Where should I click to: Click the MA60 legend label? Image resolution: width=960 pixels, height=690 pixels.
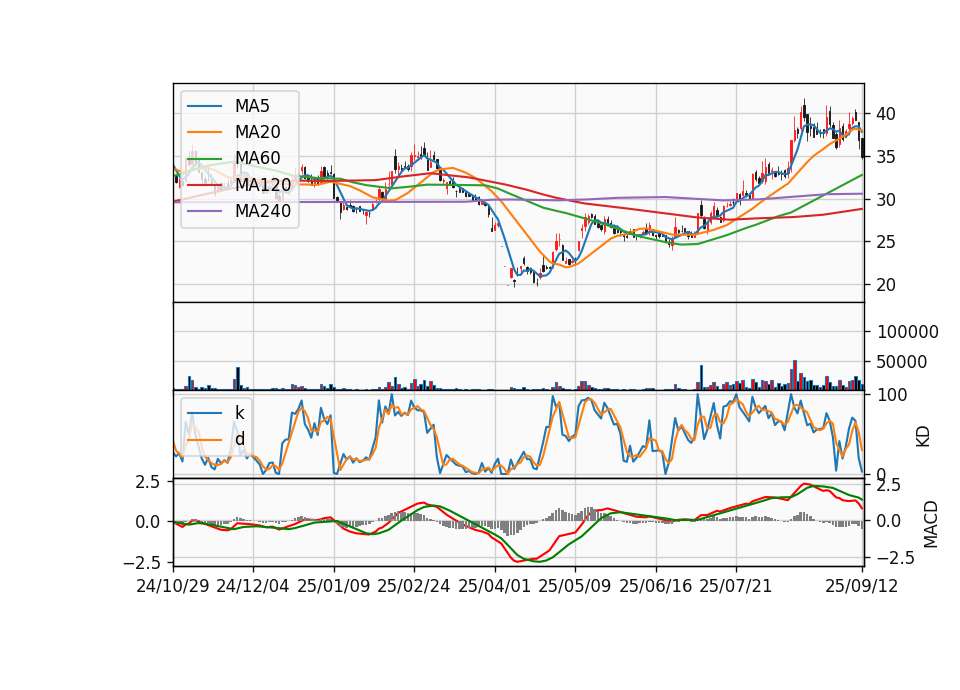(x=257, y=158)
